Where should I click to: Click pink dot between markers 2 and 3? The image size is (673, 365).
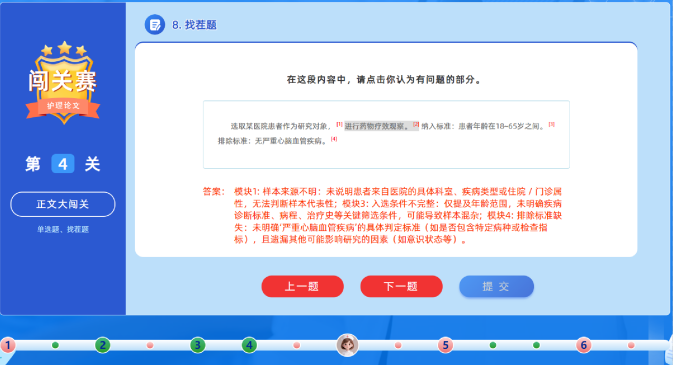click(150, 345)
